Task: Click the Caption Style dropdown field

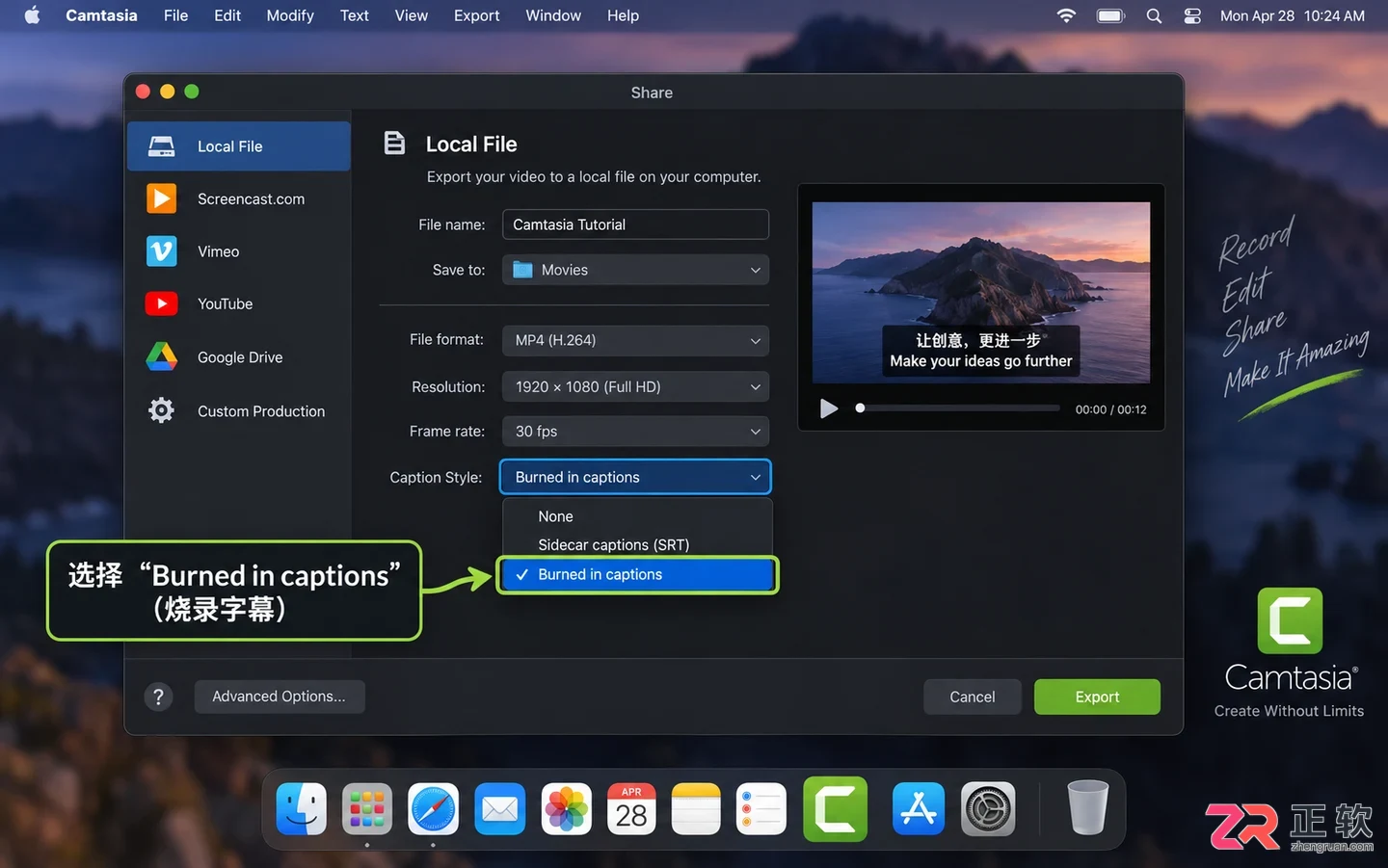Action: click(x=635, y=477)
